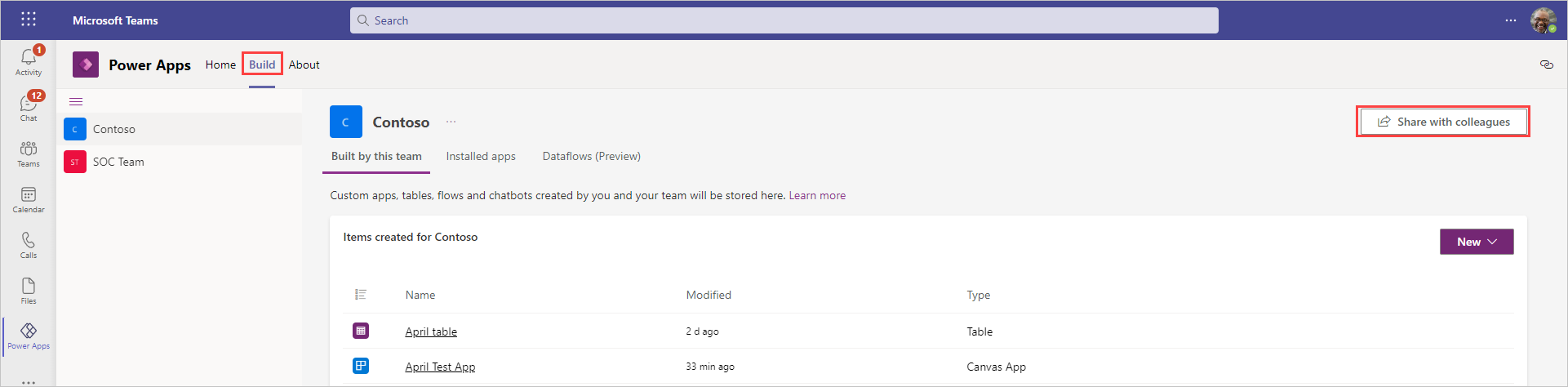Screen dimensions: 1568x387
Task: Open Calendar in the left rail
Action: click(x=29, y=199)
